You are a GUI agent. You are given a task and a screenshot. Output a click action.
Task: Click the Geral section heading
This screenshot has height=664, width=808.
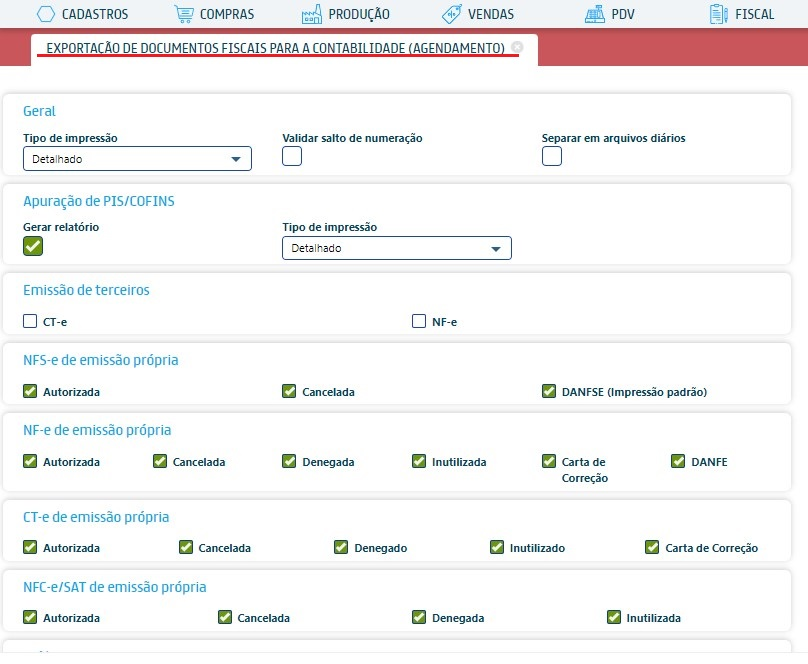click(39, 111)
